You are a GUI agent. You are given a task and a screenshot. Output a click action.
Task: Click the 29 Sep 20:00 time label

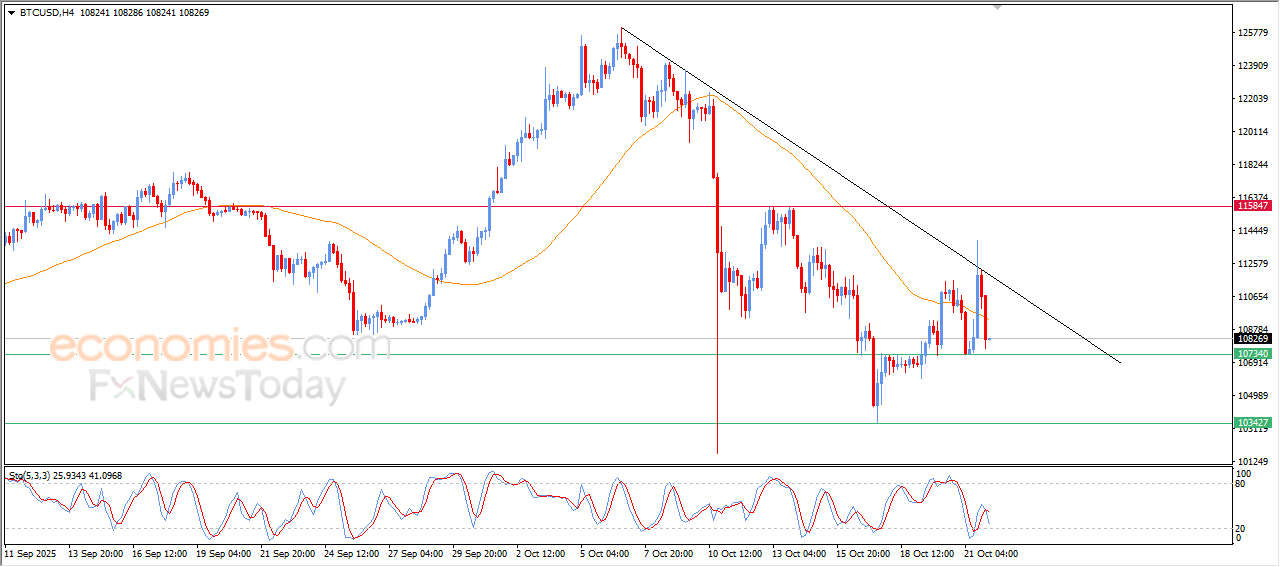pyautogui.click(x=480, y=553)
